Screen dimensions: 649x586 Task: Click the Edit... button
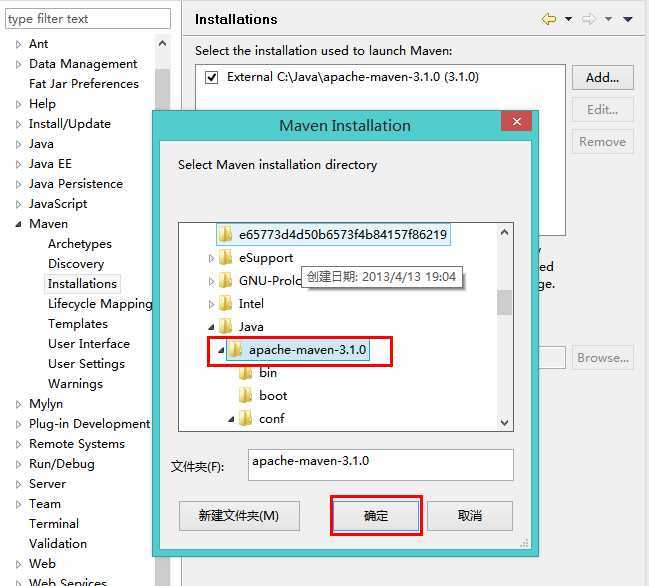click(603, 110)
